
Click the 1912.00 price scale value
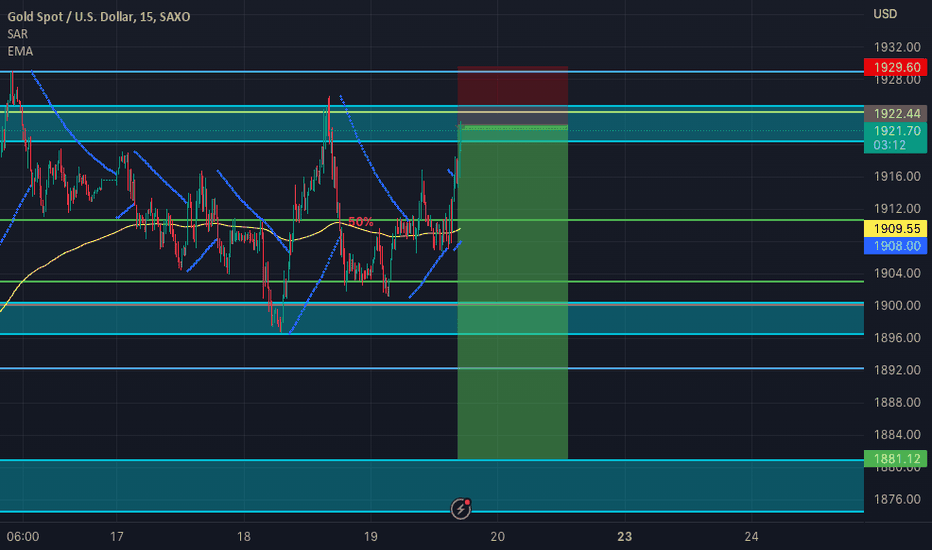pos(897,209)
